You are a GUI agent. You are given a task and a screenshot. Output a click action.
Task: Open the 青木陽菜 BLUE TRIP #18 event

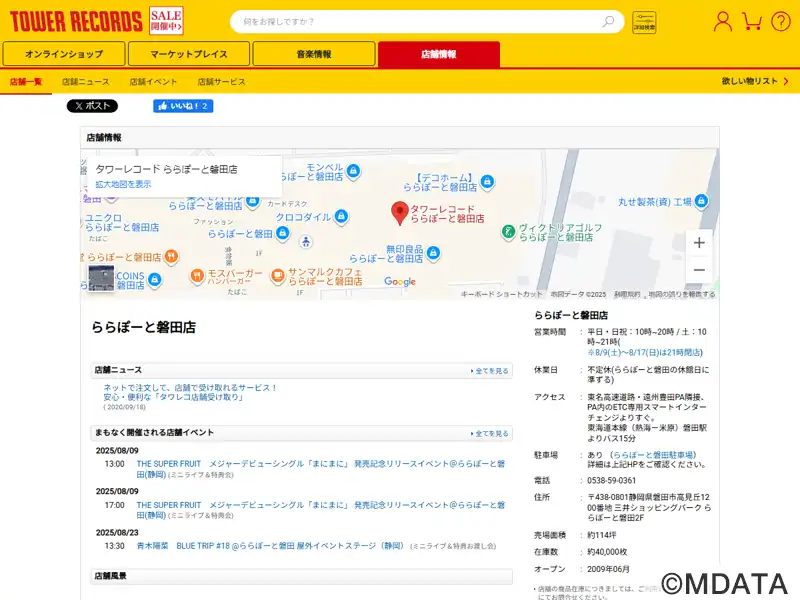pyautogui.click(x=270, y=546)
